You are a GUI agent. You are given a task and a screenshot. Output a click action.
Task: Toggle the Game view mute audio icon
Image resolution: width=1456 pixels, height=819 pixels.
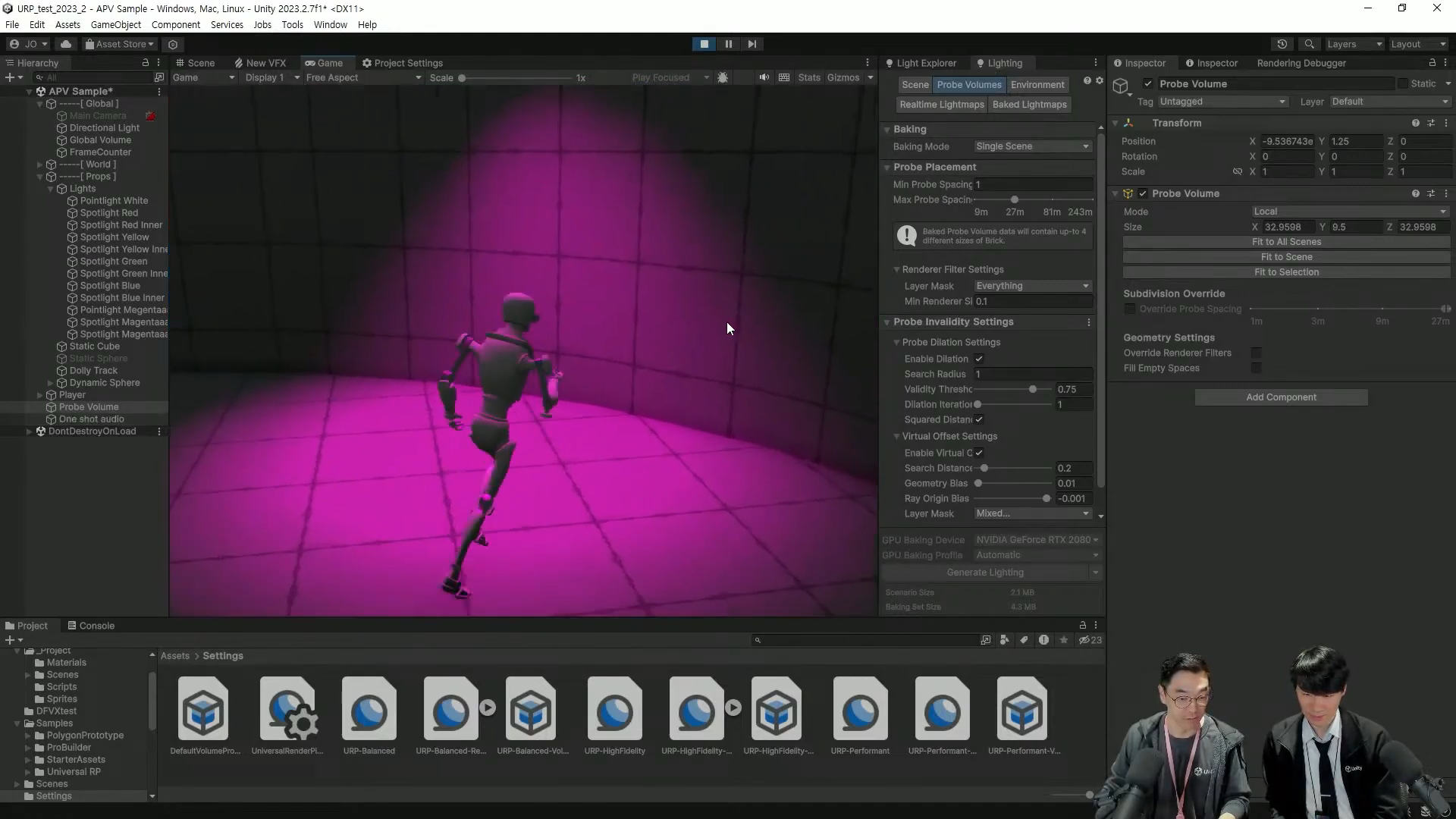click(x=764, y=77)
